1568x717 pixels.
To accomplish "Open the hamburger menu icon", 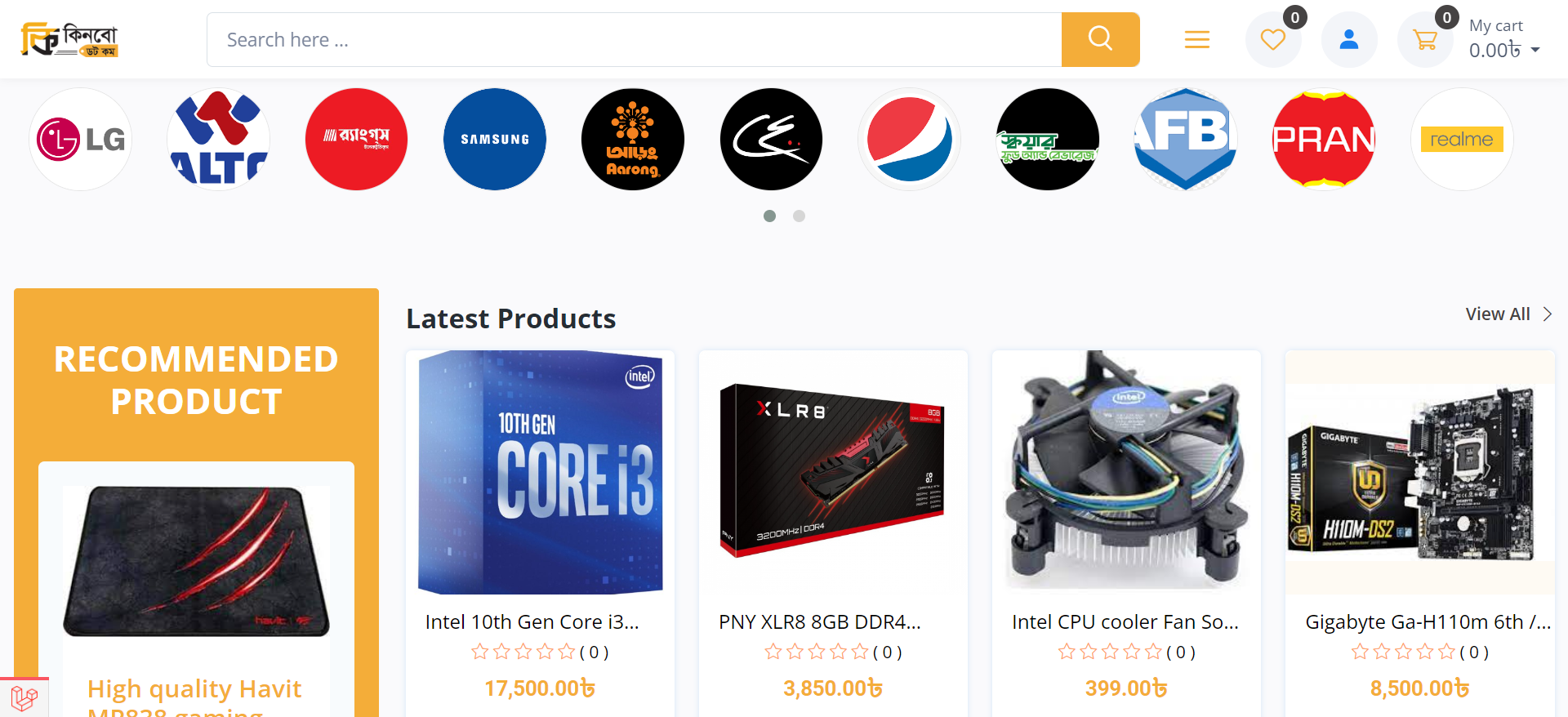I will click(x=1197, y=39).
